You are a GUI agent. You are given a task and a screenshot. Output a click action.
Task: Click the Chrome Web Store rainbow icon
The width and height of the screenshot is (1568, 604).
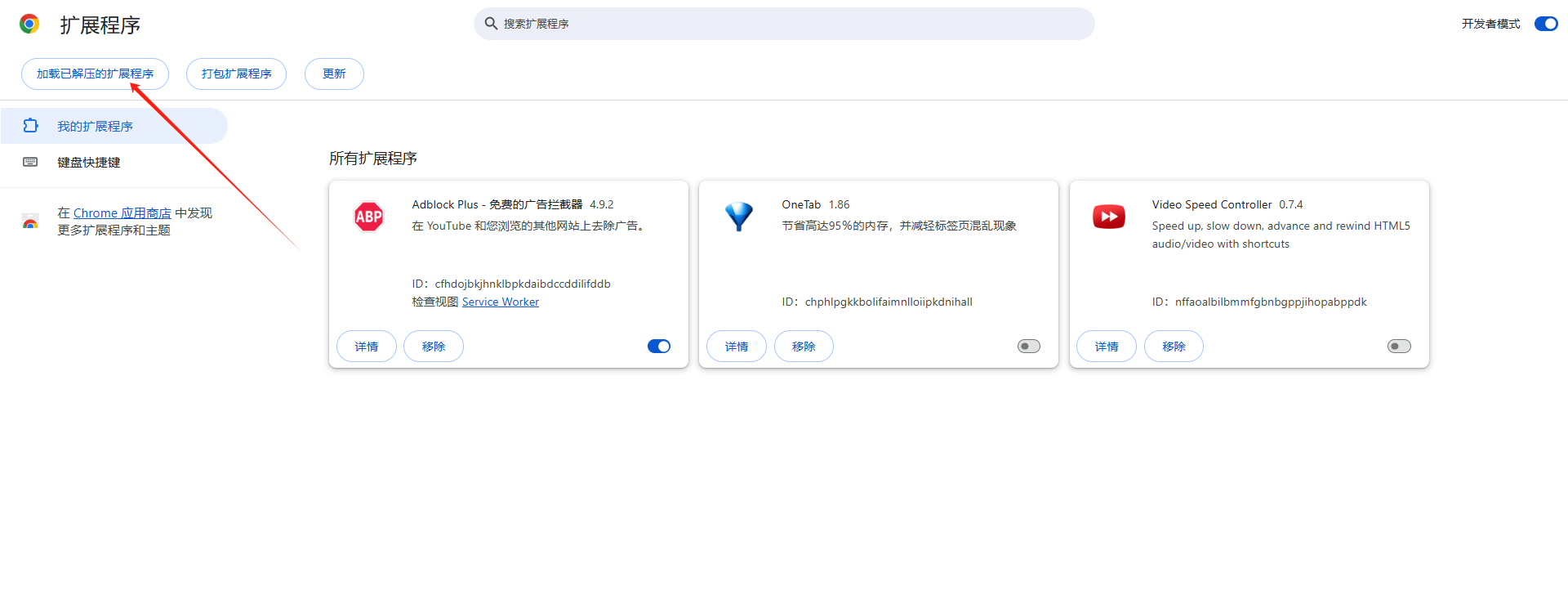click(x=30, y=221)
